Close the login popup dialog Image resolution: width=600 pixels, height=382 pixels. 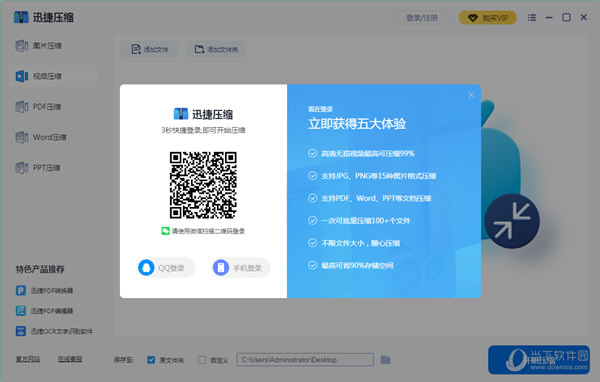[471, 95]
